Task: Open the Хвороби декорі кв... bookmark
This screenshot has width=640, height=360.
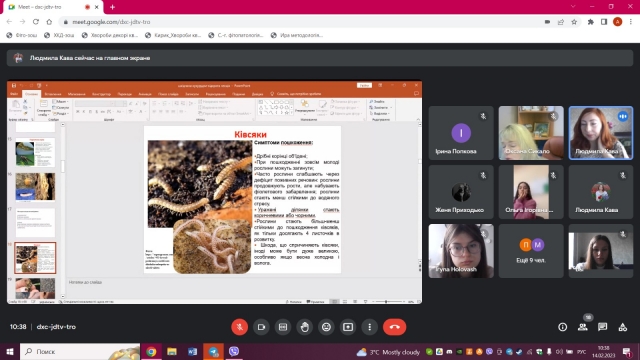Action: coord(110,36)
